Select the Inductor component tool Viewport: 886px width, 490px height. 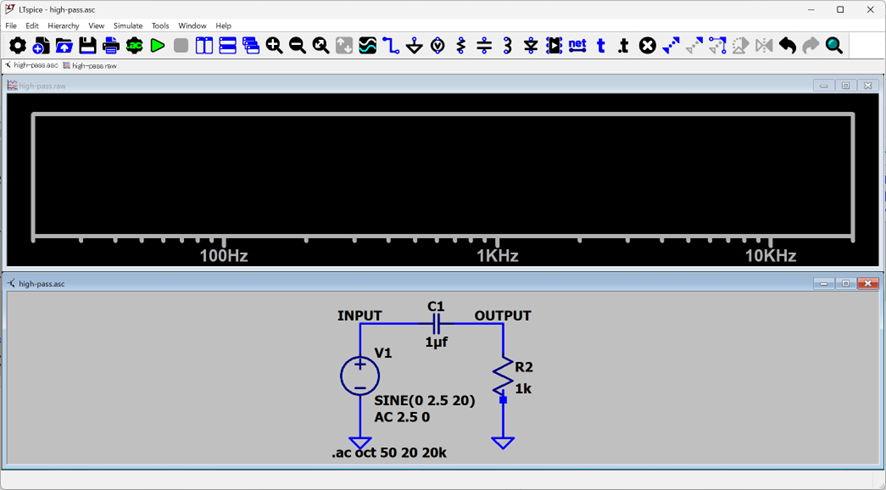click(x=507, y=46)
